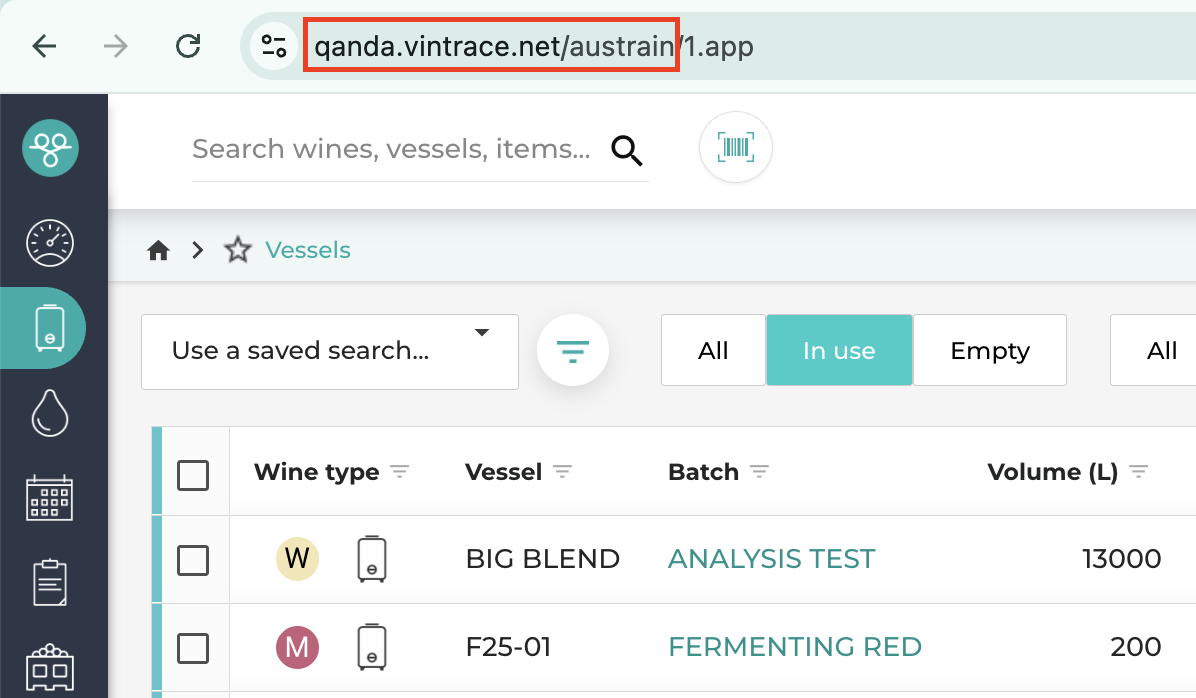1196x698 pixels.
Task: Click the tank icon in F25-01 row
Action: pyautogui.click(x=371, y=647)
